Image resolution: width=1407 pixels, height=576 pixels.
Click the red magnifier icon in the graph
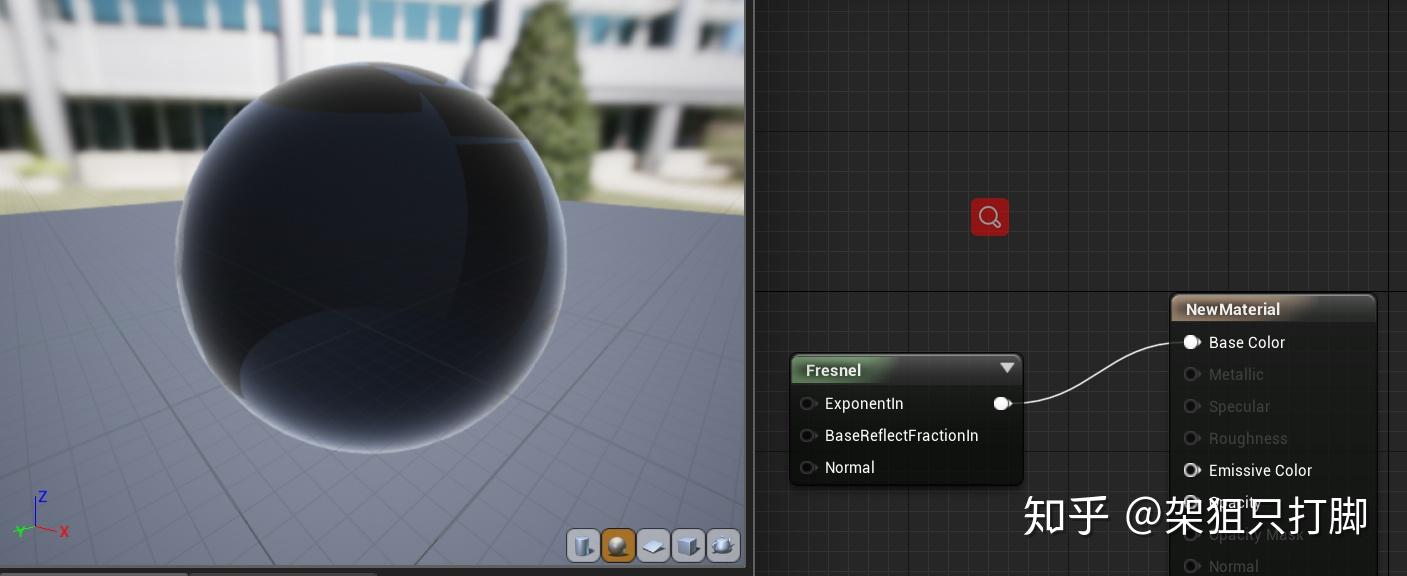coord(989,216)
